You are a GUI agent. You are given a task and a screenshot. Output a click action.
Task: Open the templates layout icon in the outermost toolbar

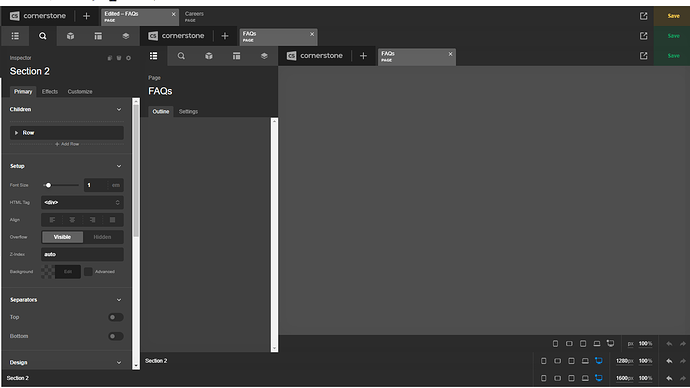point(98,36)
